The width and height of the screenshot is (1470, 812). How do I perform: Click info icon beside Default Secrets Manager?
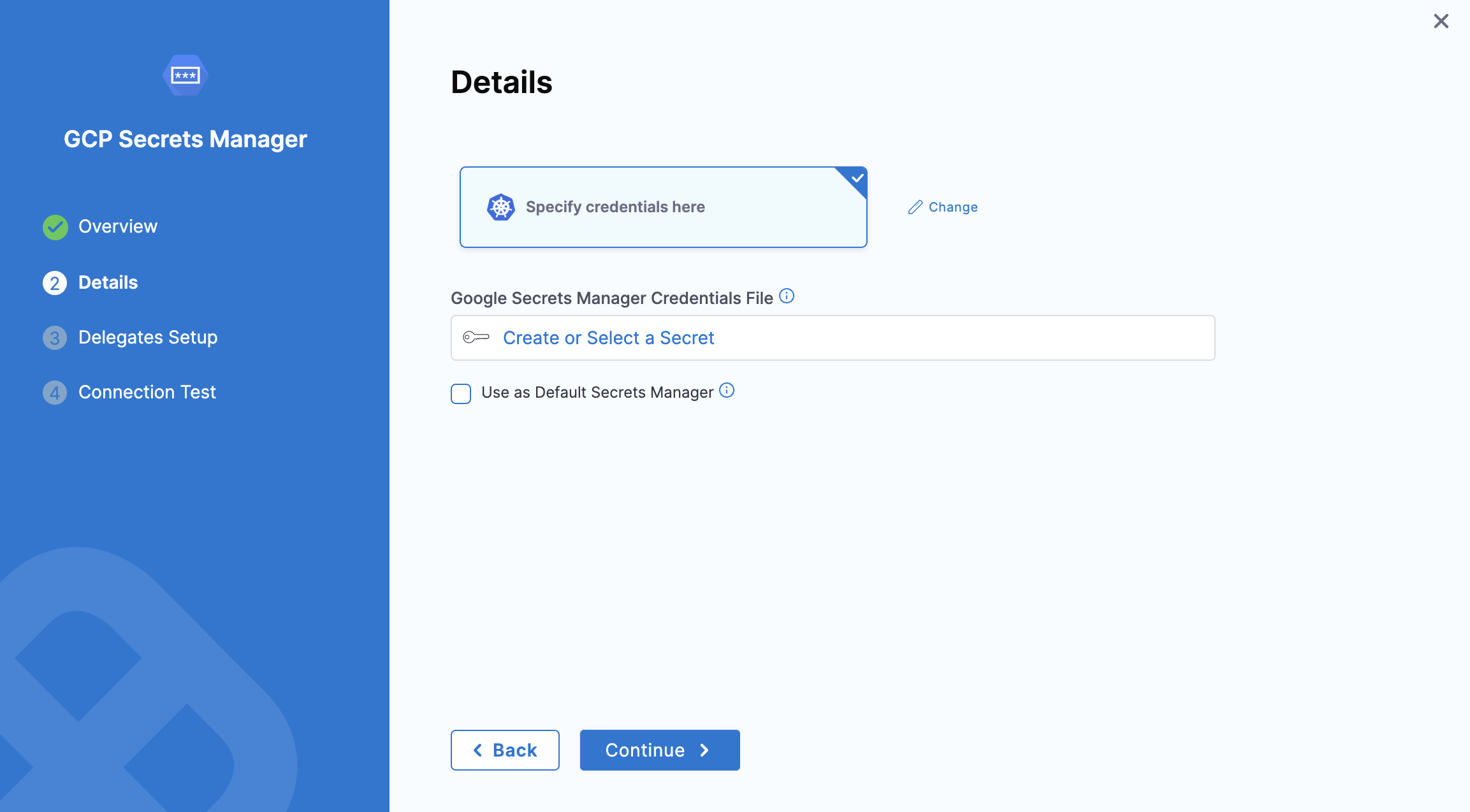click(x=727, y=391)
